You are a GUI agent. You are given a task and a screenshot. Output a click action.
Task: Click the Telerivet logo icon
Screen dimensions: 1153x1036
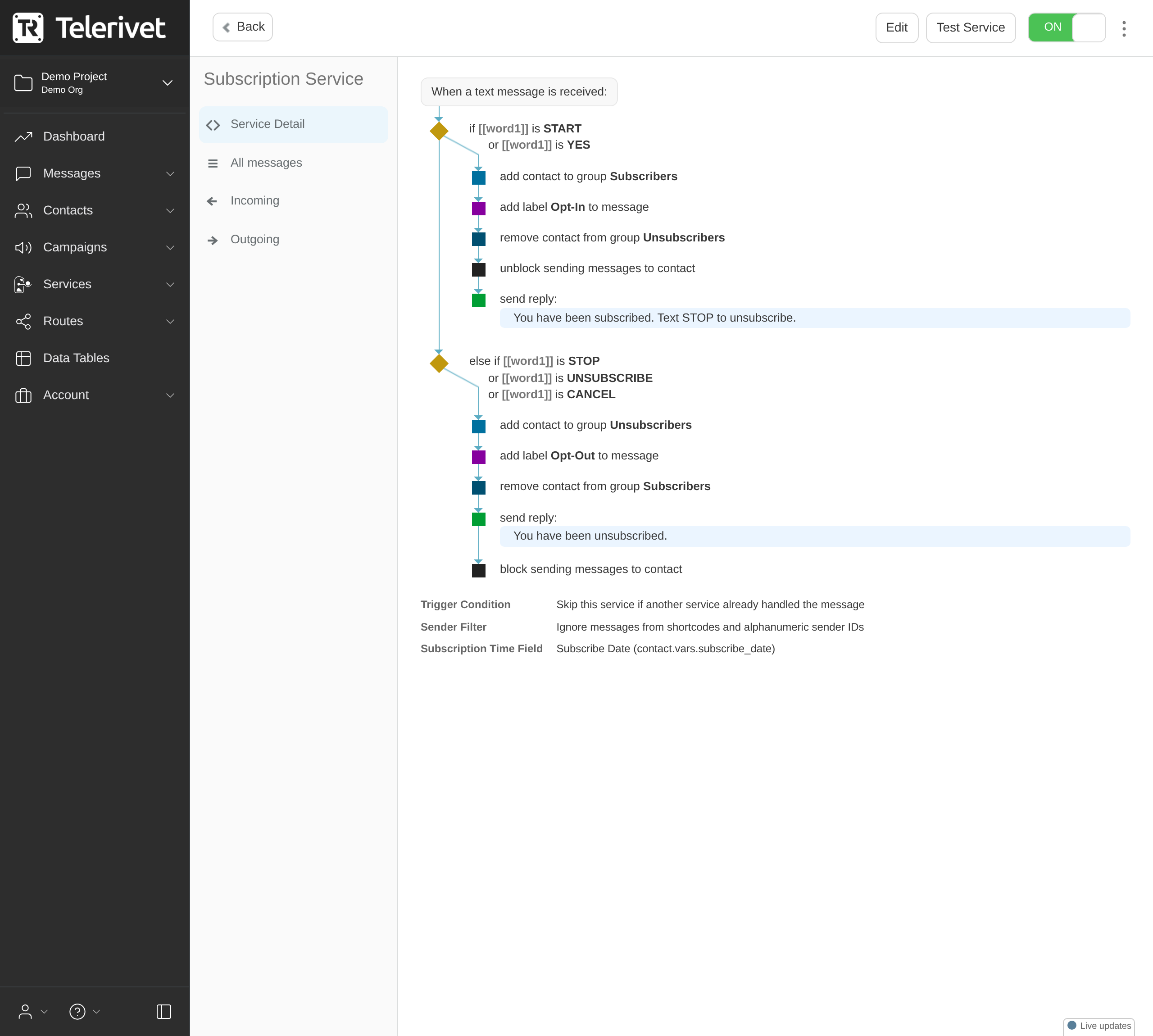point(28,28)
